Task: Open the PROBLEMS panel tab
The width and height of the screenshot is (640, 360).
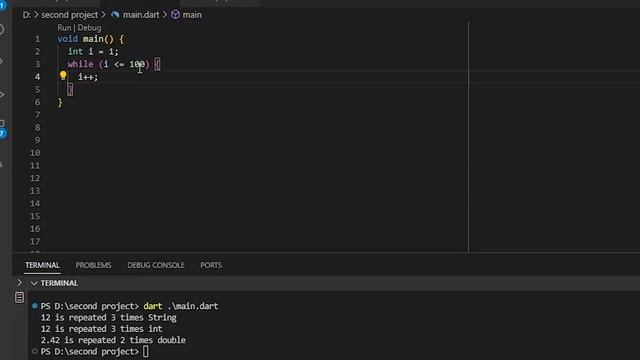Action: 93,265
